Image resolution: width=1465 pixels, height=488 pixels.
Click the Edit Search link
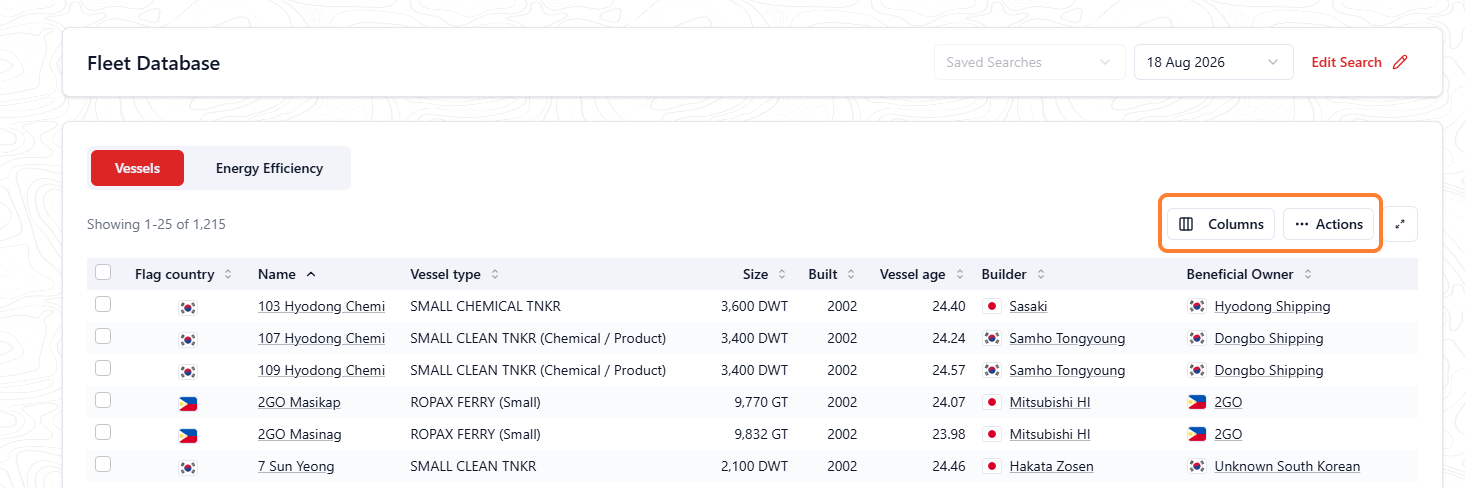(x=1346, y=62)
